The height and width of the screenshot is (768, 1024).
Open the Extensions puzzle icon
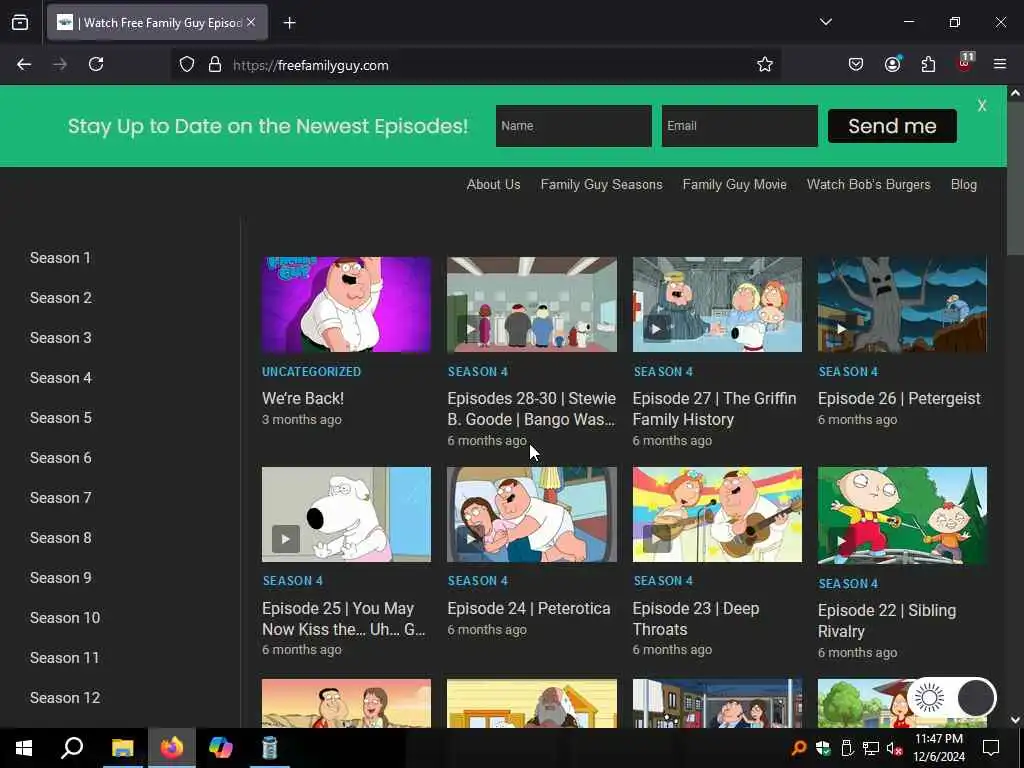(928, 64)
